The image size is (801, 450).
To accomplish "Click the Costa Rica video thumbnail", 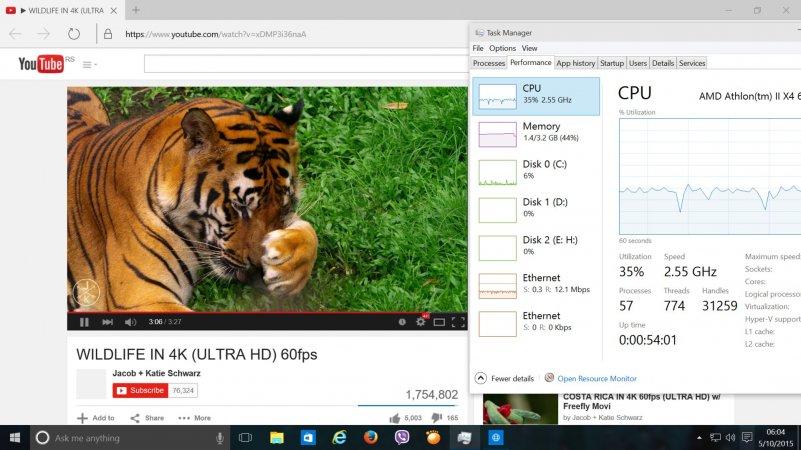I will pos(520,409).
